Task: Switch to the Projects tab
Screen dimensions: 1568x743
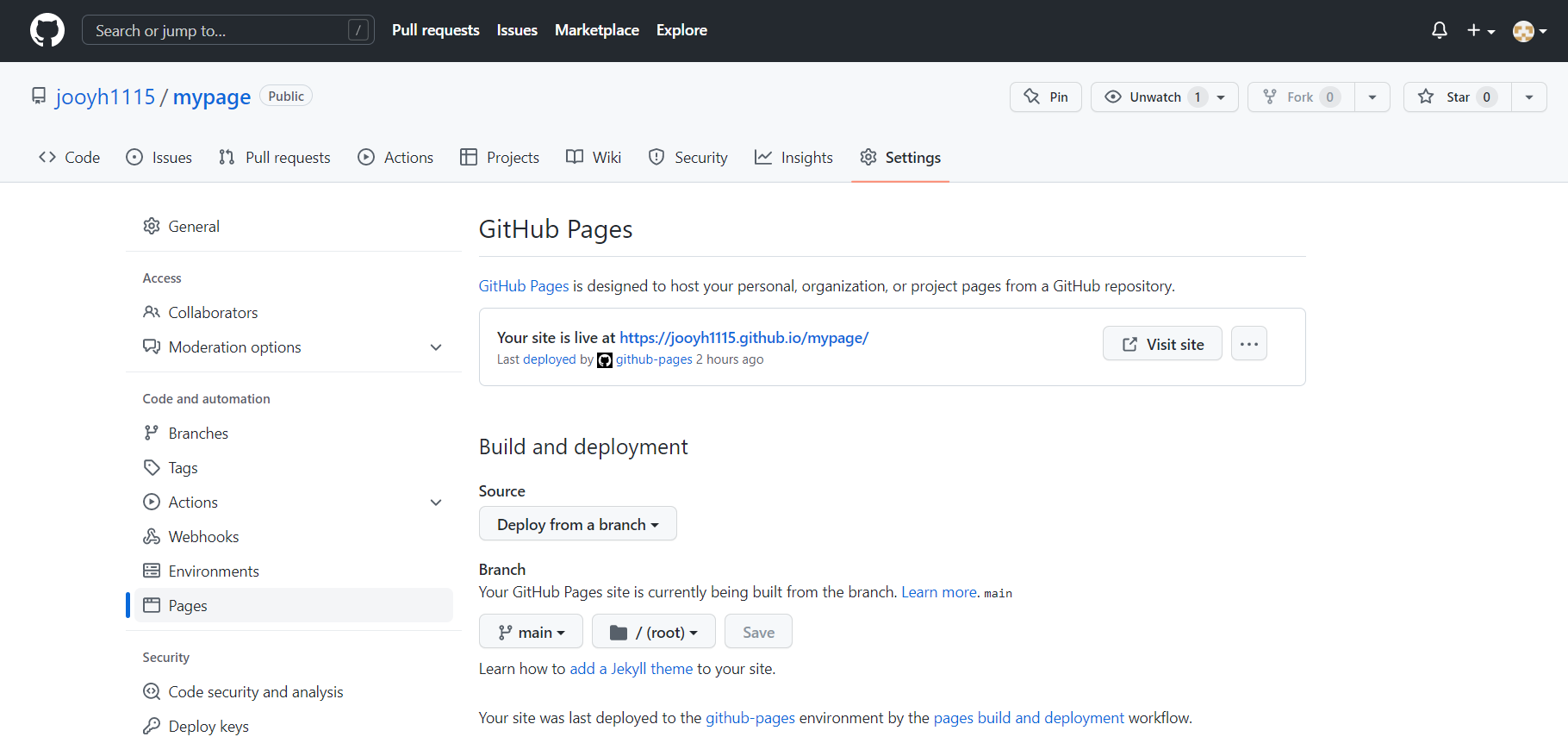Action: (500, 157)
